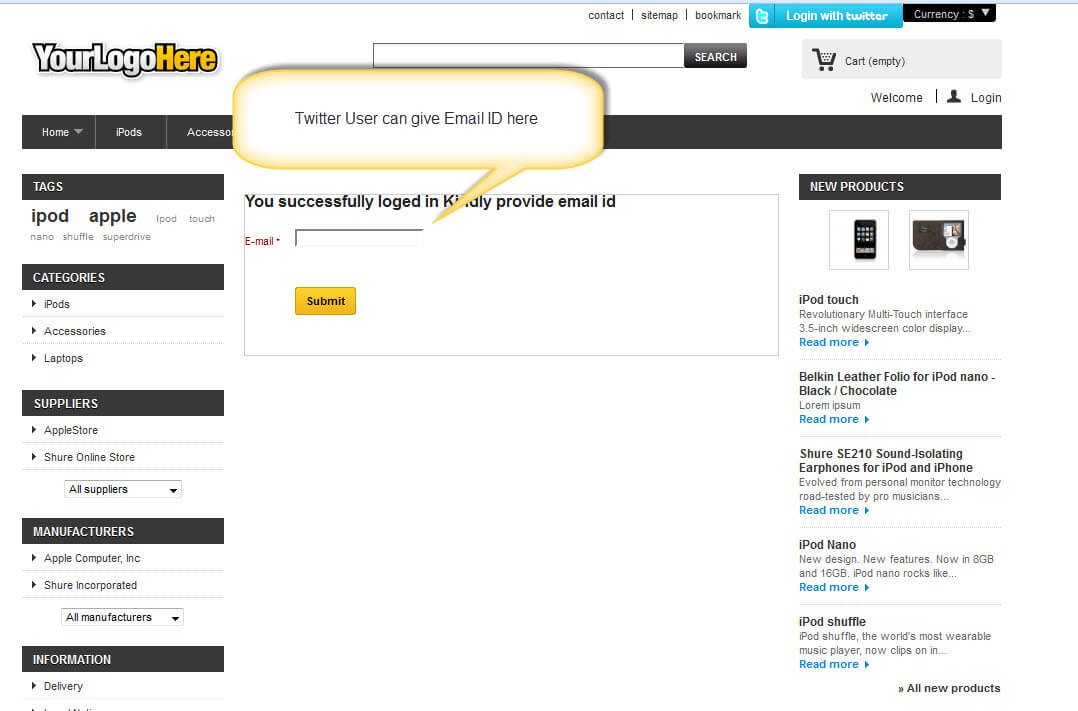Click the Twitter bird icon
Screen dimensions: 1078x711
[762, 16]
